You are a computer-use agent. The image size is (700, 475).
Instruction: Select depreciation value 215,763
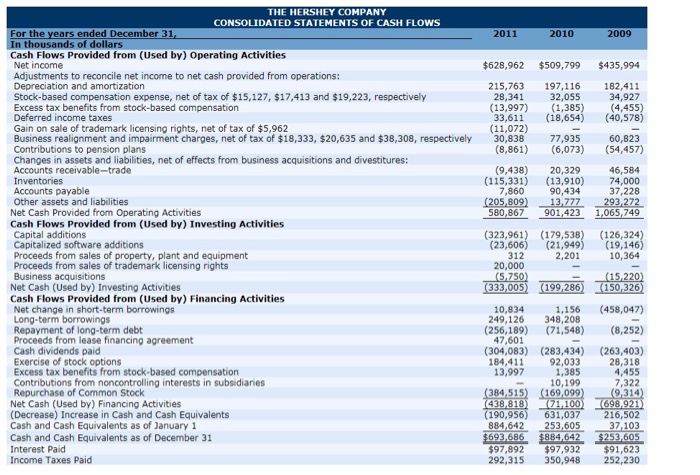(506, 86)
